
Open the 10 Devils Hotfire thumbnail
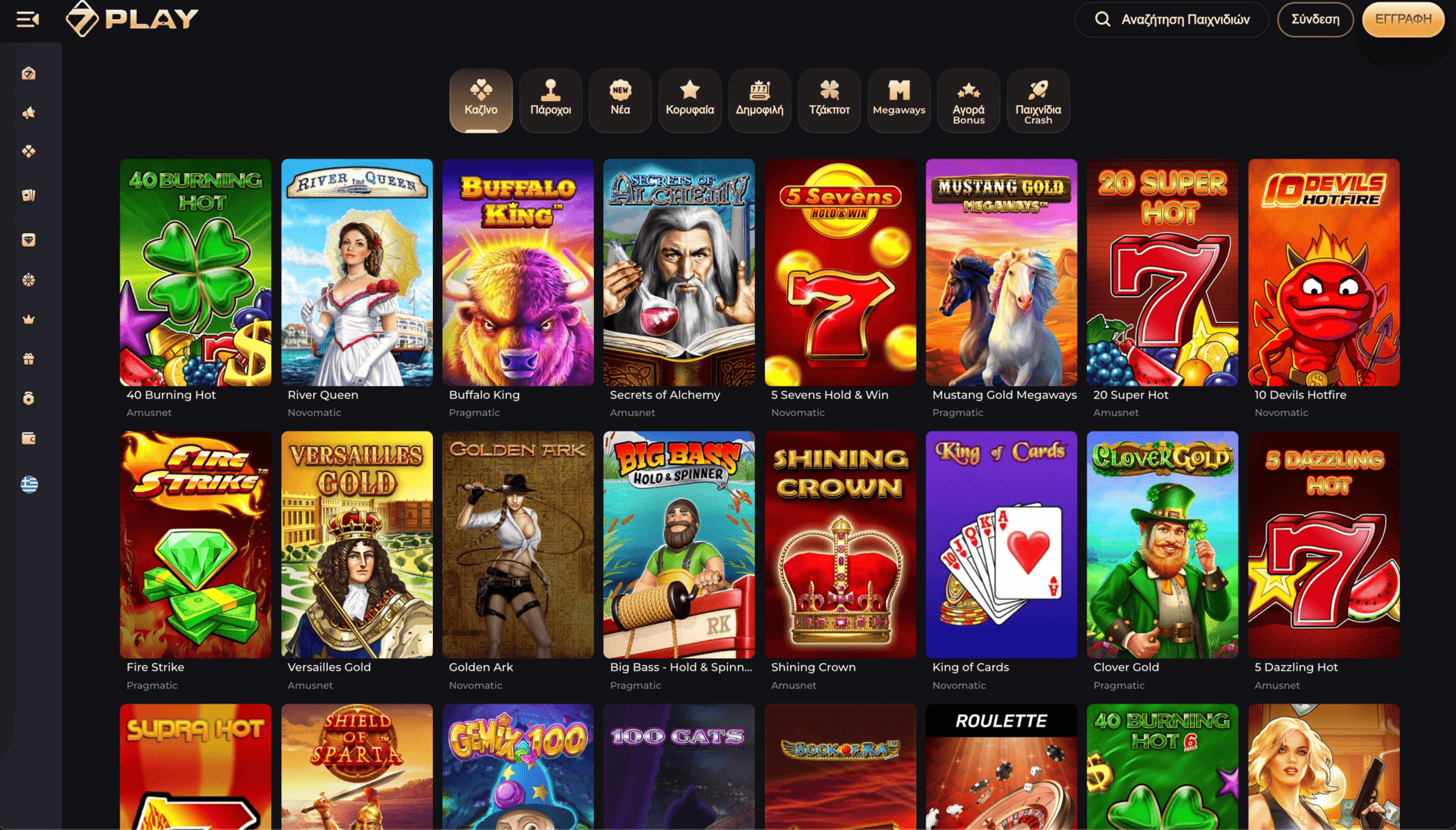click(x=1324, y=272)
